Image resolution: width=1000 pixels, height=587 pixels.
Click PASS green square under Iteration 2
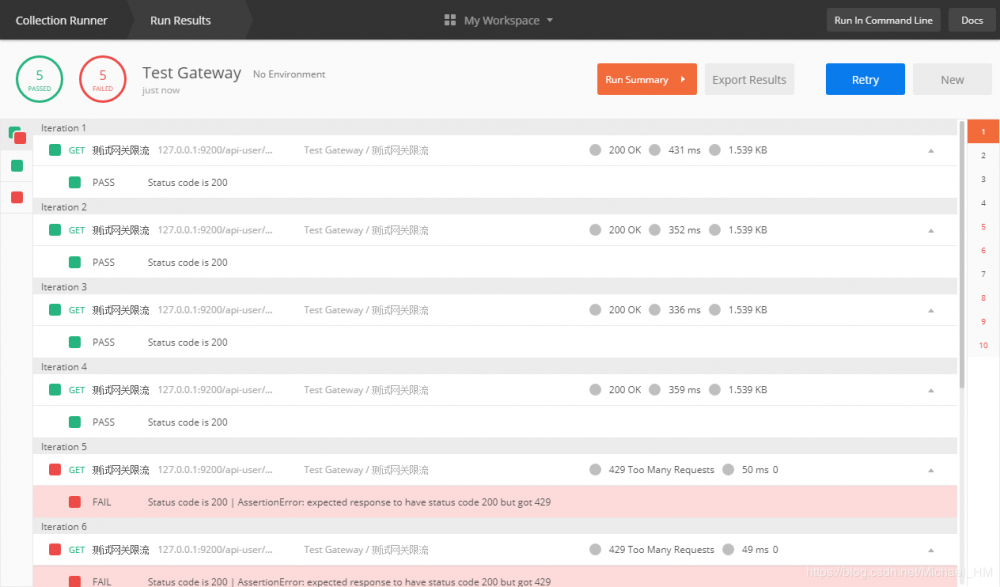75,262
